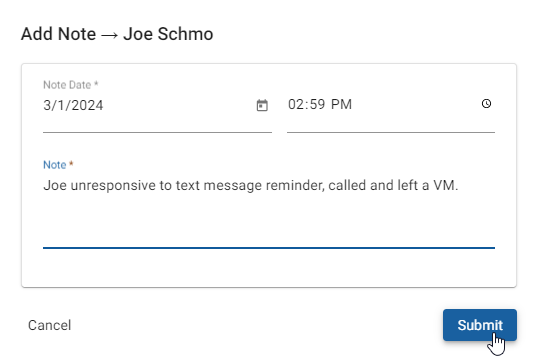This screenshot has height=362, width=536.
Task: Click empty space below the note text line
Action: pyautogui.click(x=269, y=220)
